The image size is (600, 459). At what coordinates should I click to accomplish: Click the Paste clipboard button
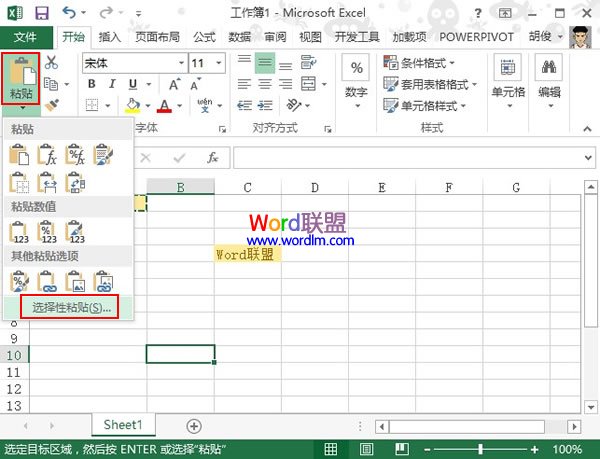click(x=21, y=78)
